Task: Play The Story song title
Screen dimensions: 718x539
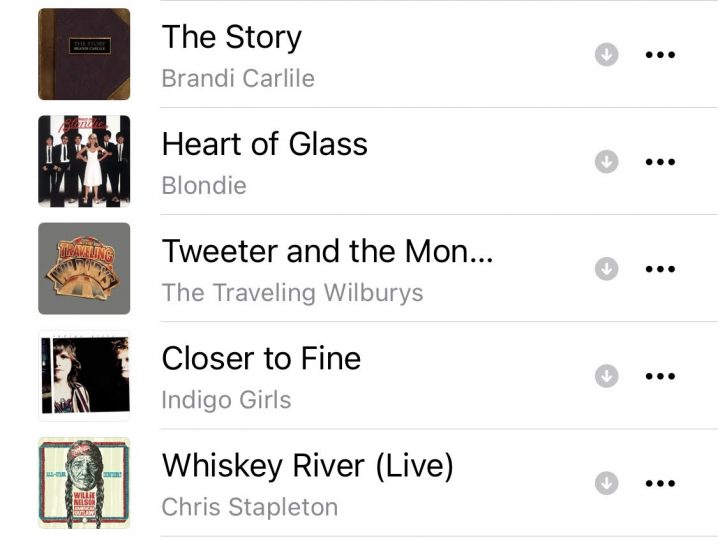Action: coord(232,38)
